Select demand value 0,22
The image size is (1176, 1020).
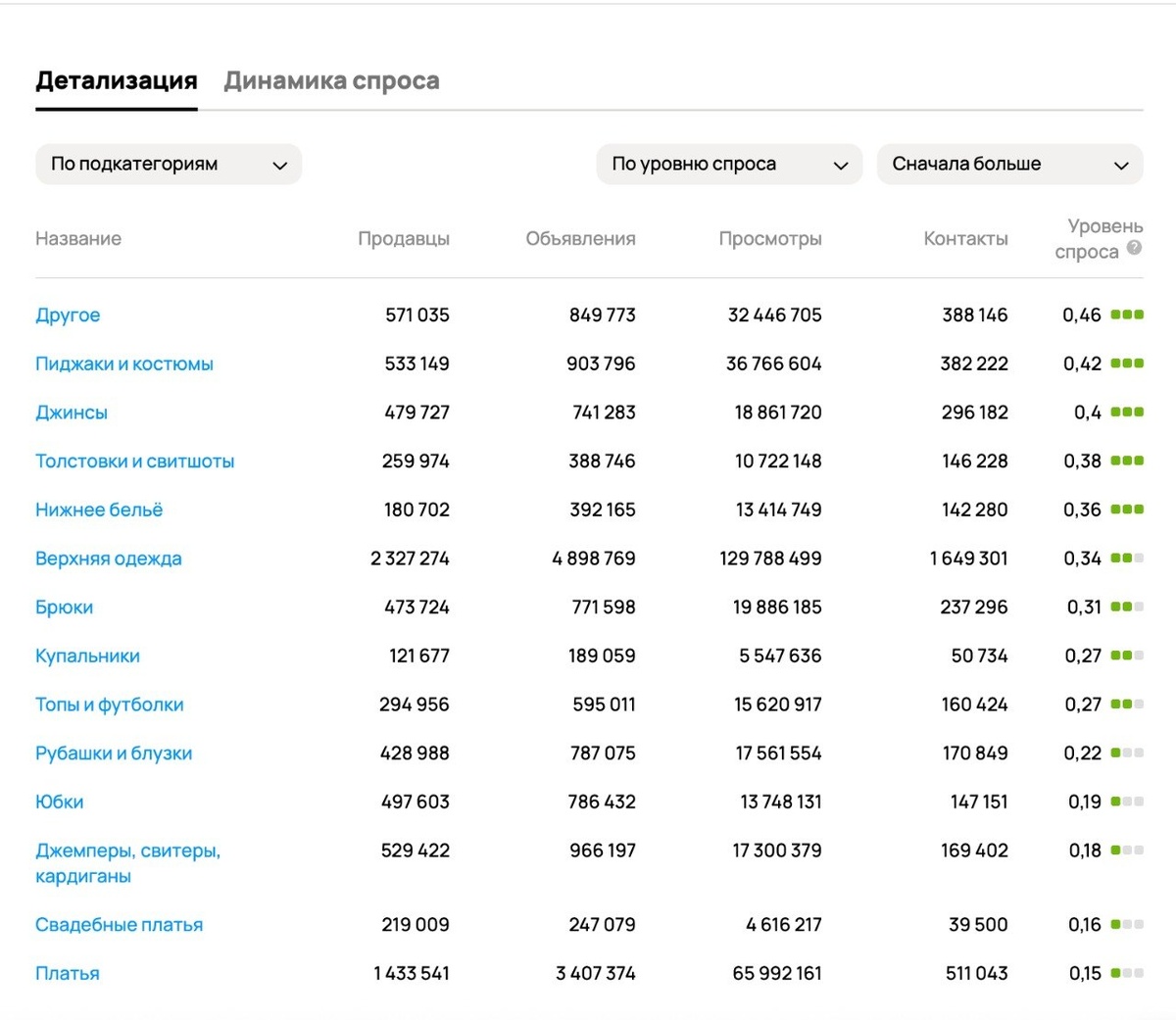point(1083,753)
